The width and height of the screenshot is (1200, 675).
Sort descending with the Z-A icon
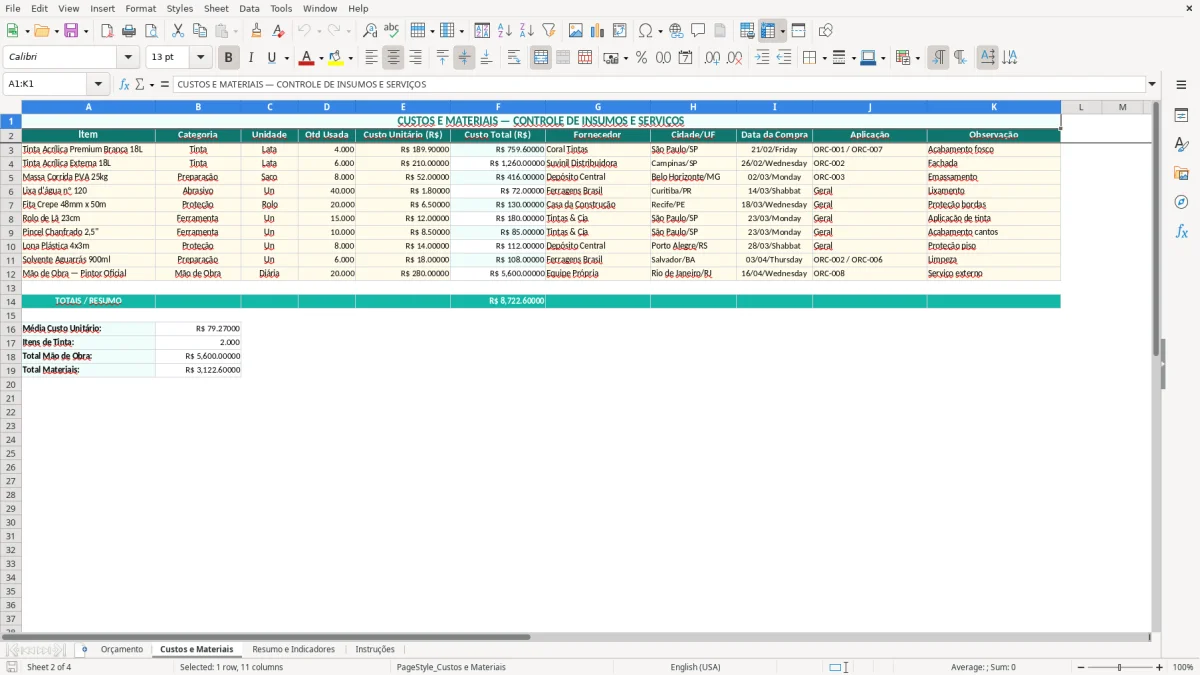(526, 31)
